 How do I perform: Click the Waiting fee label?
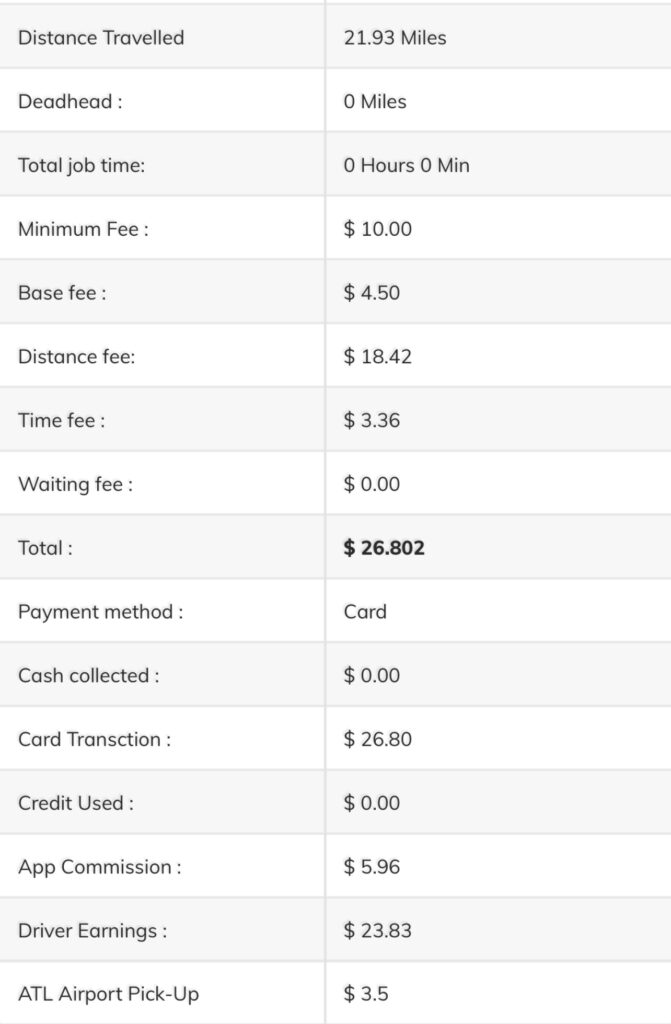(x=75, y=484)
